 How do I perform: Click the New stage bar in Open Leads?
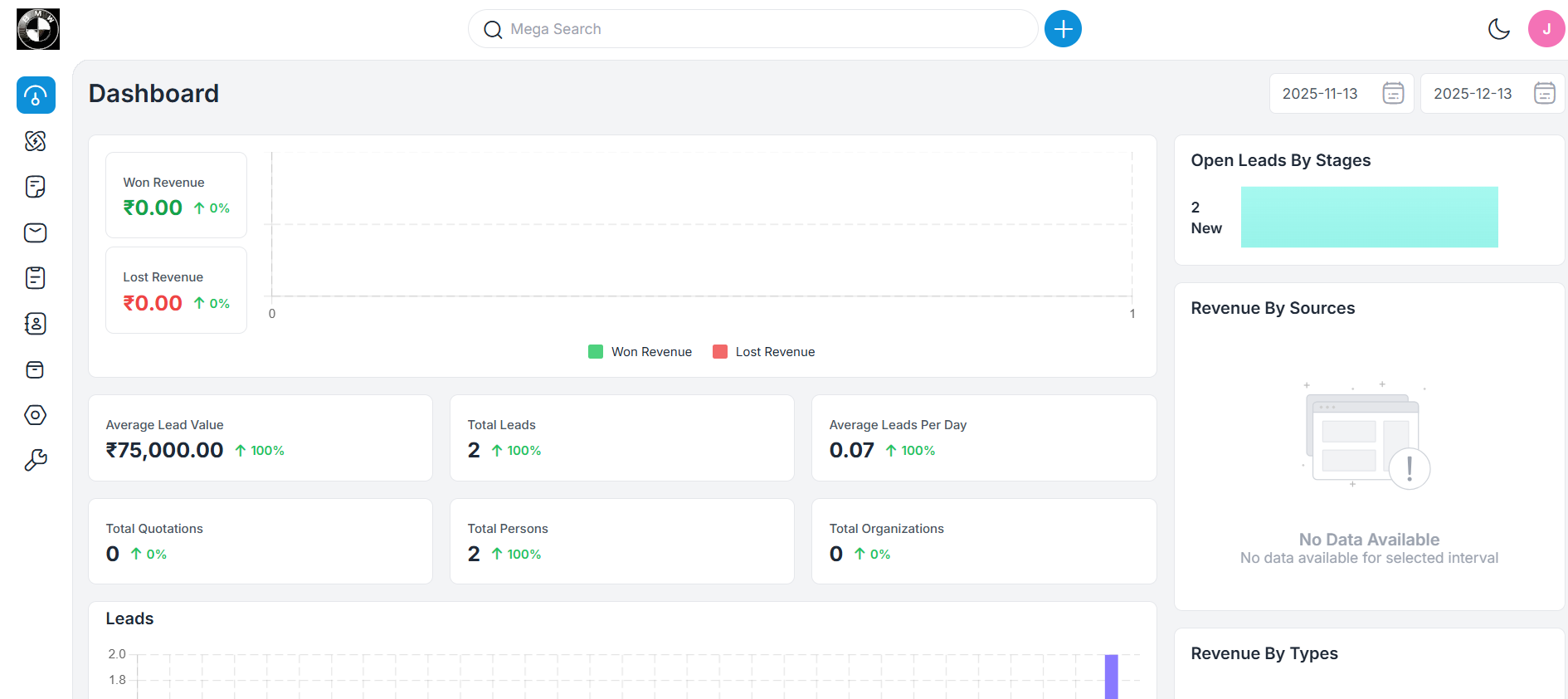[x=1369, y=217]
